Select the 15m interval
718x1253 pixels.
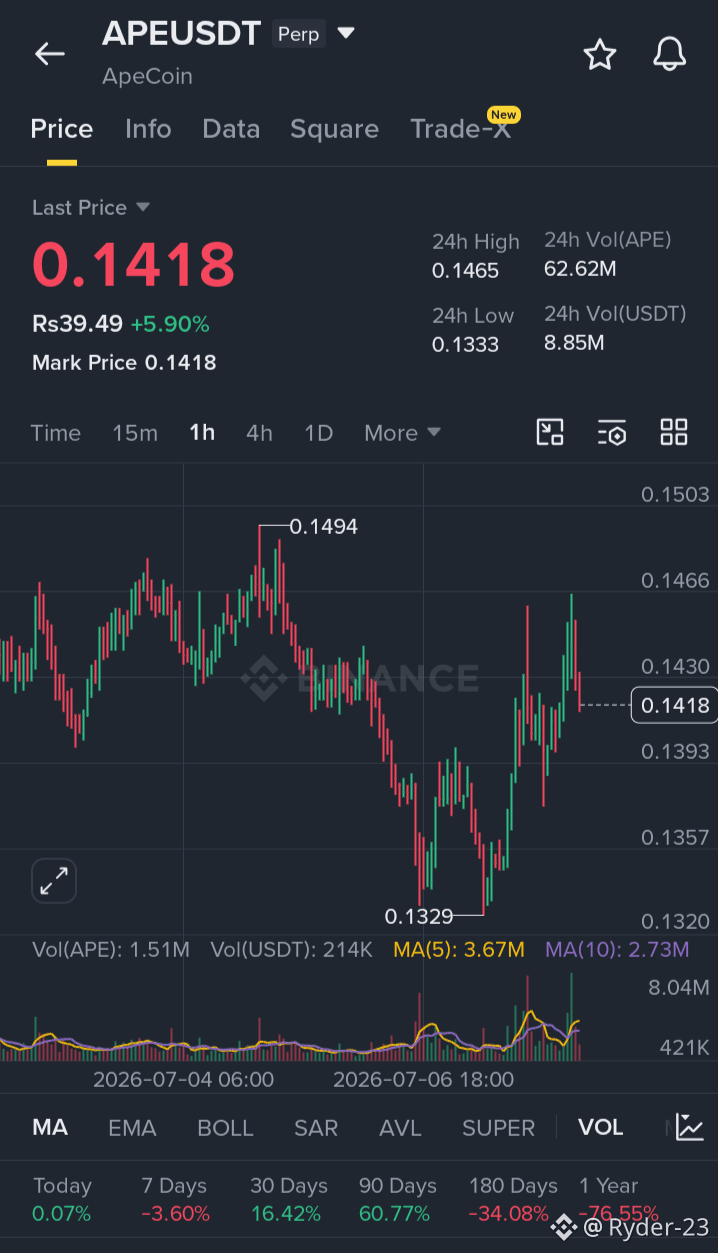click(x=135, y=433)
